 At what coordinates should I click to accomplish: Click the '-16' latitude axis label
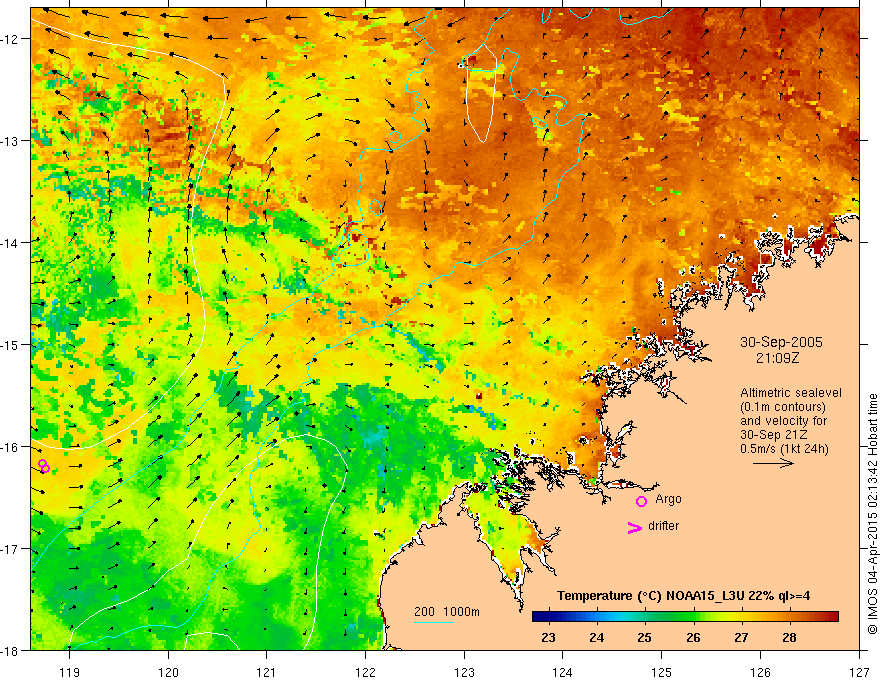point(10,447)
